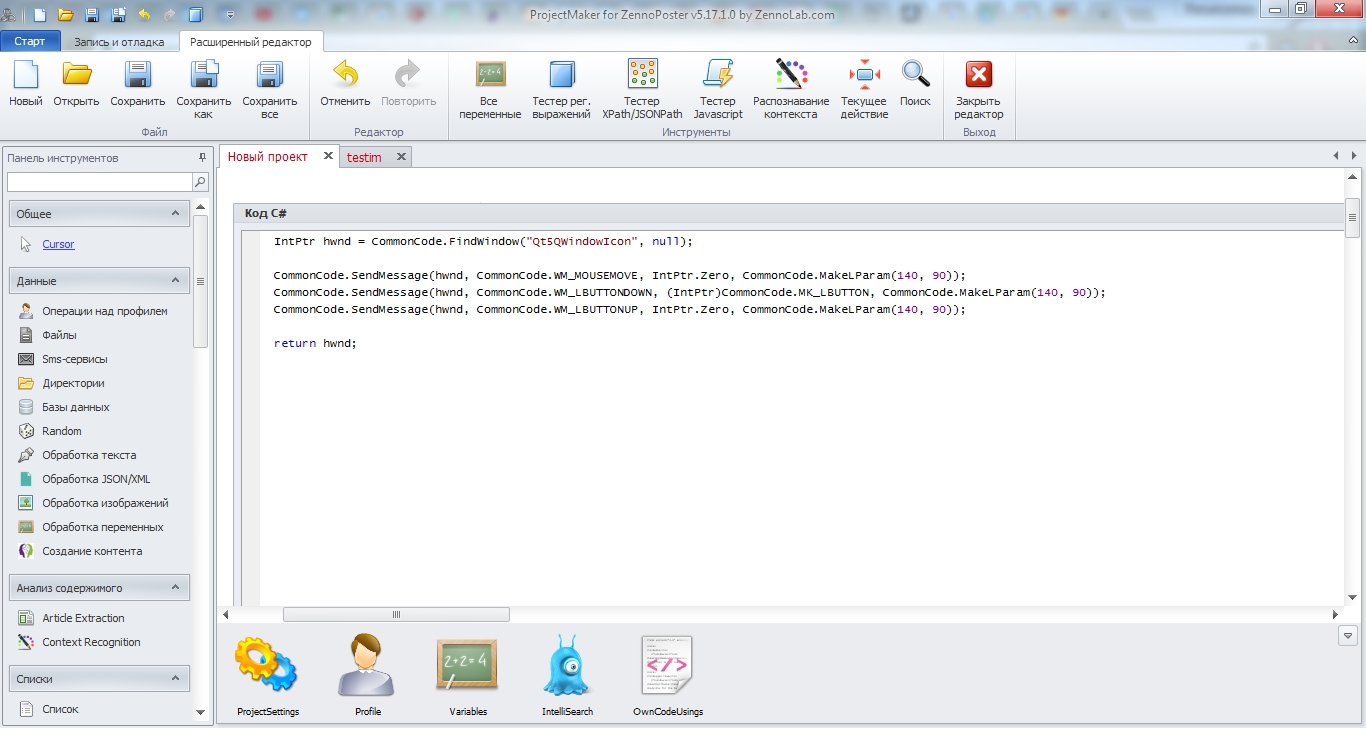Switch to the testim document tab
This screenshot has width=1366, height=736.
(x=364, y=157)
